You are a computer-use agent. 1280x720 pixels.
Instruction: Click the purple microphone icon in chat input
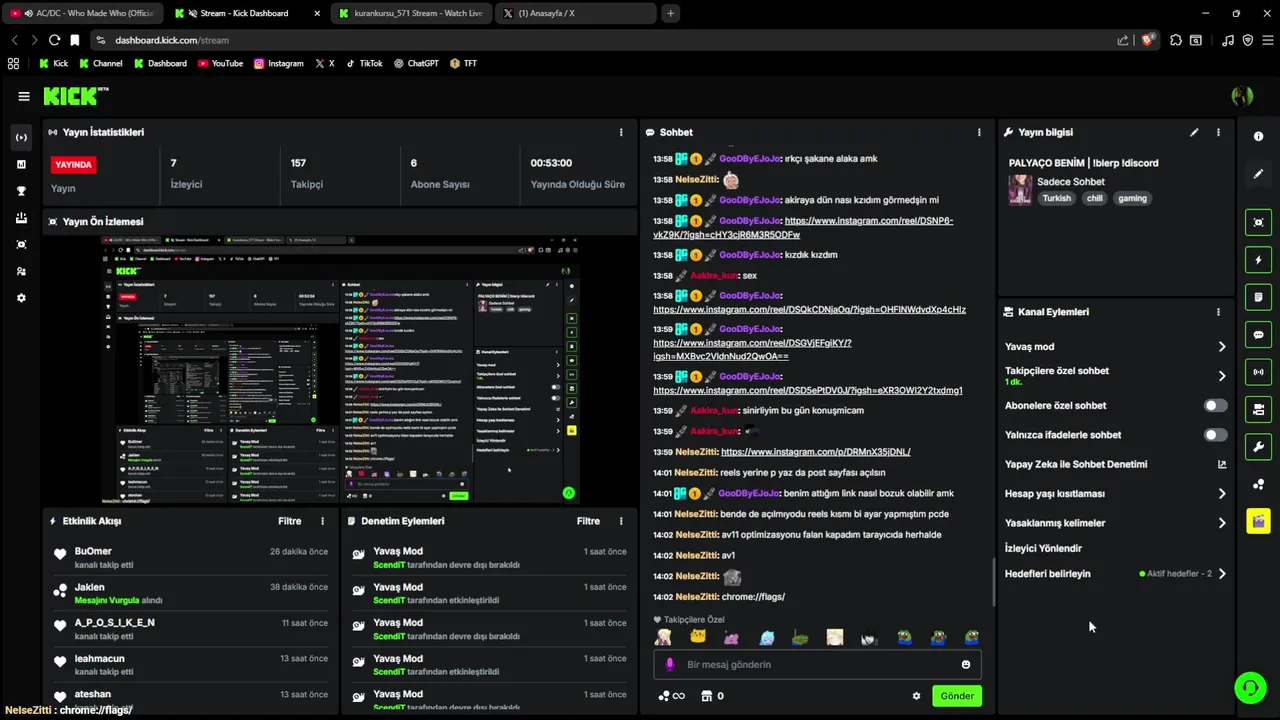670,664
